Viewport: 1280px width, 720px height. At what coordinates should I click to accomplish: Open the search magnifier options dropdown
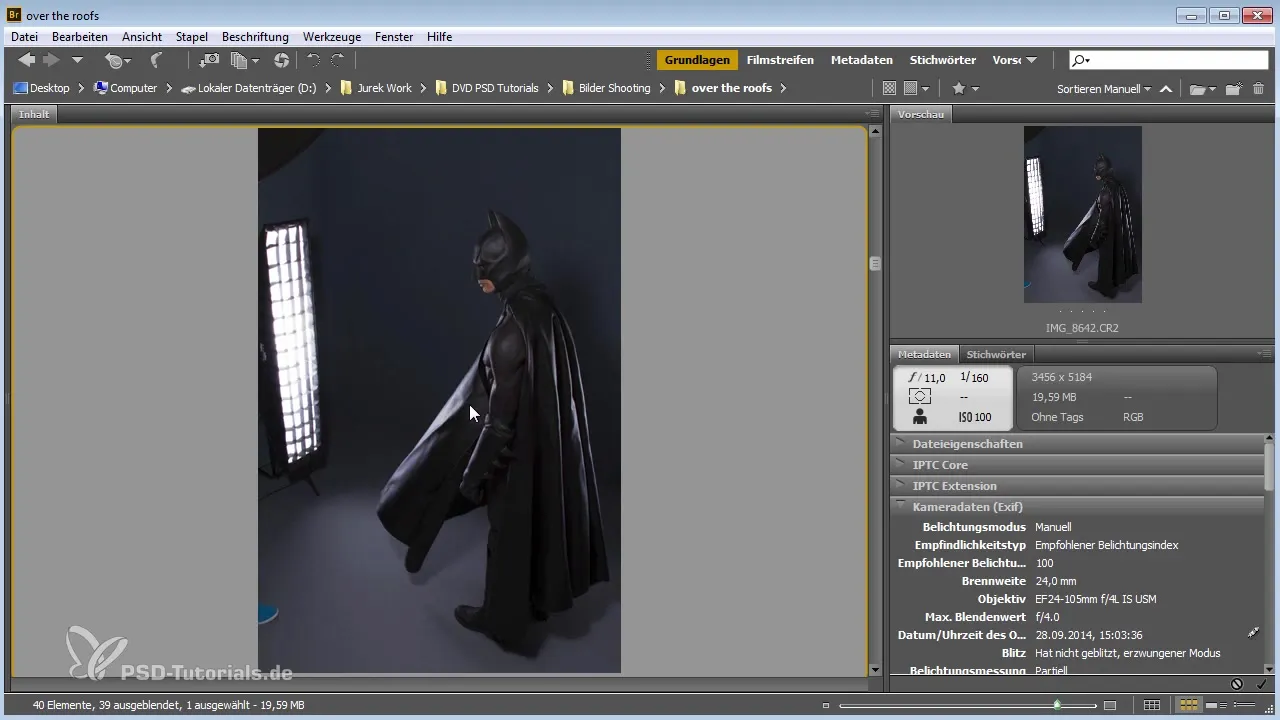coord(1080,61)
